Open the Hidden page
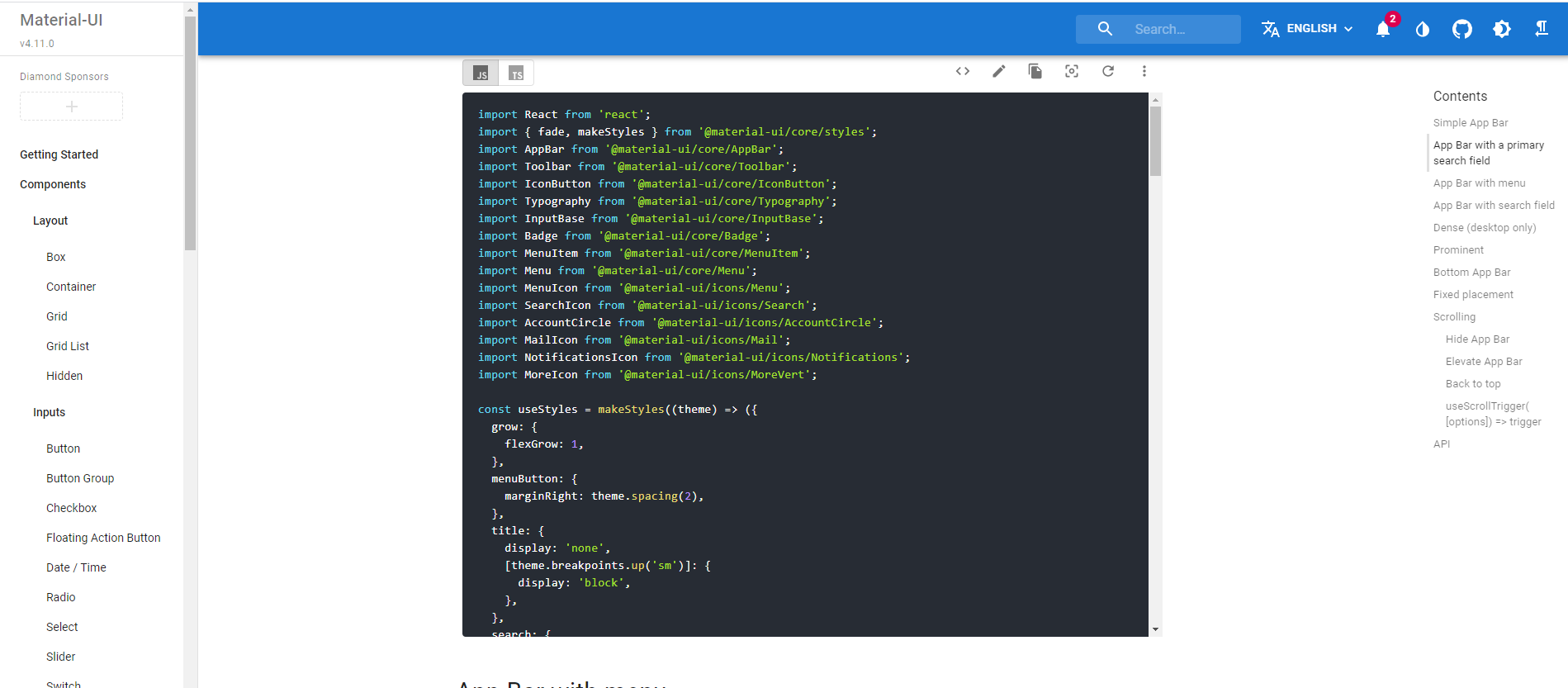The height and width of the screenshot is (688, 1568). [x=64, y=376]
